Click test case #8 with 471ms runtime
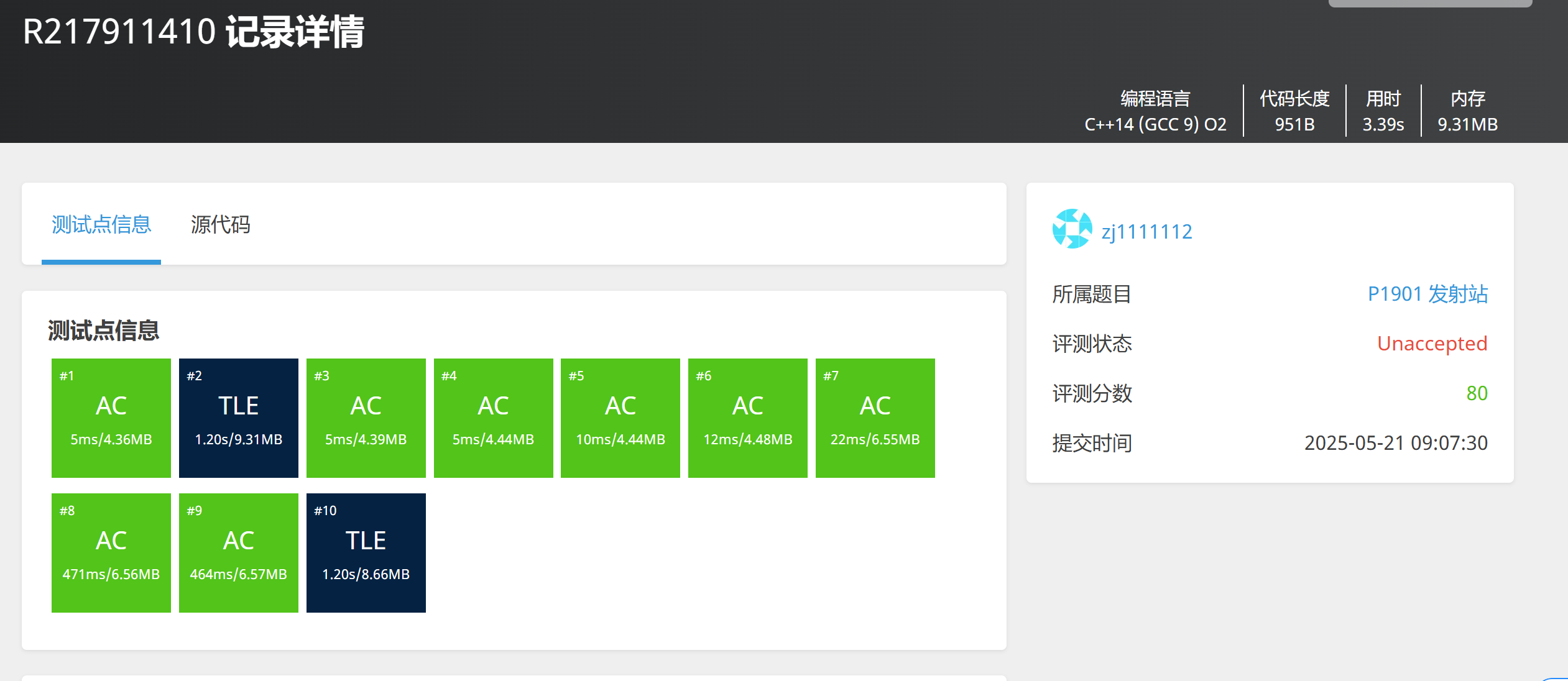Viewport: 1568px width, 681px height. pos(111,552)
